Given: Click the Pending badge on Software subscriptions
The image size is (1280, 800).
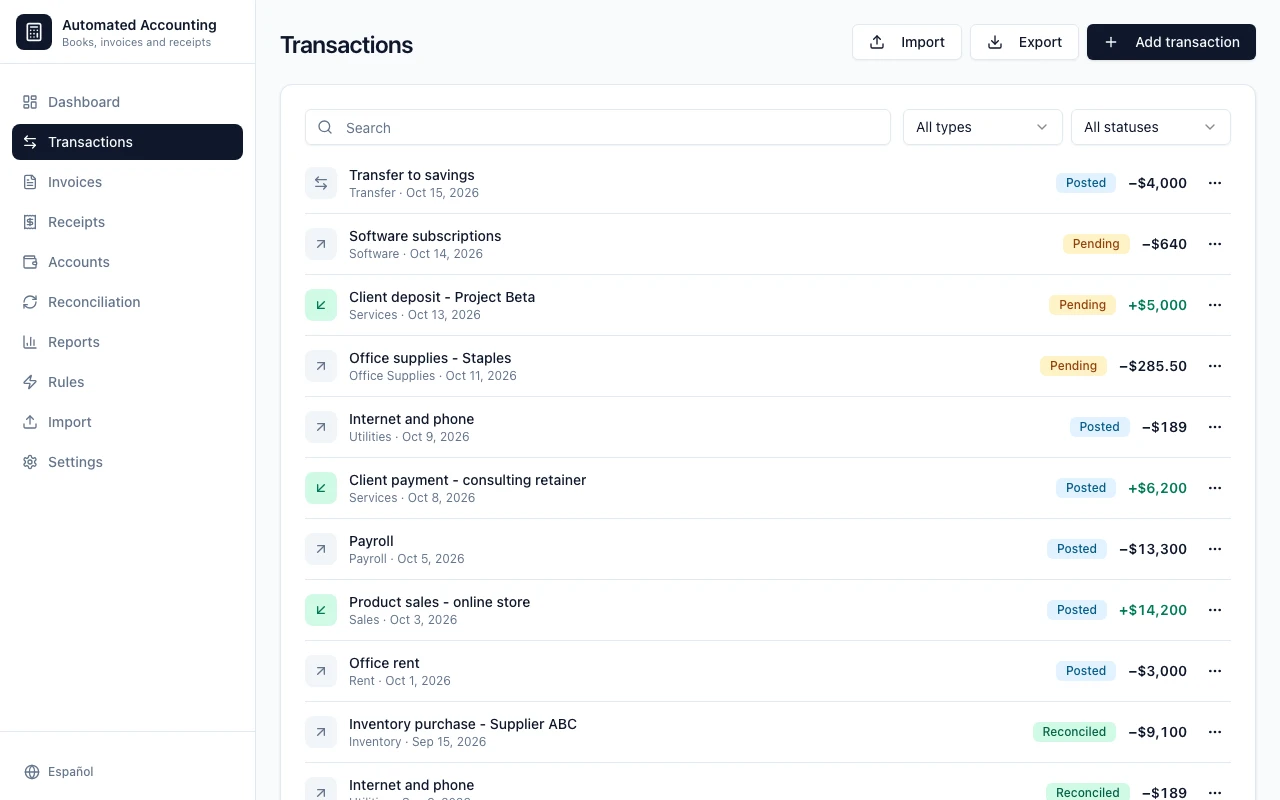Looking at the screenshot, I should point(1096,244).
